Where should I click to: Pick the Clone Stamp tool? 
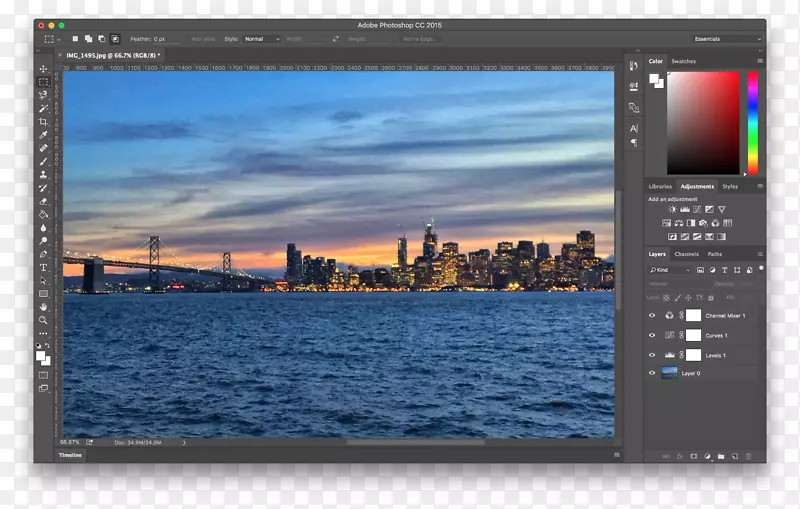(x=43, y=174)
